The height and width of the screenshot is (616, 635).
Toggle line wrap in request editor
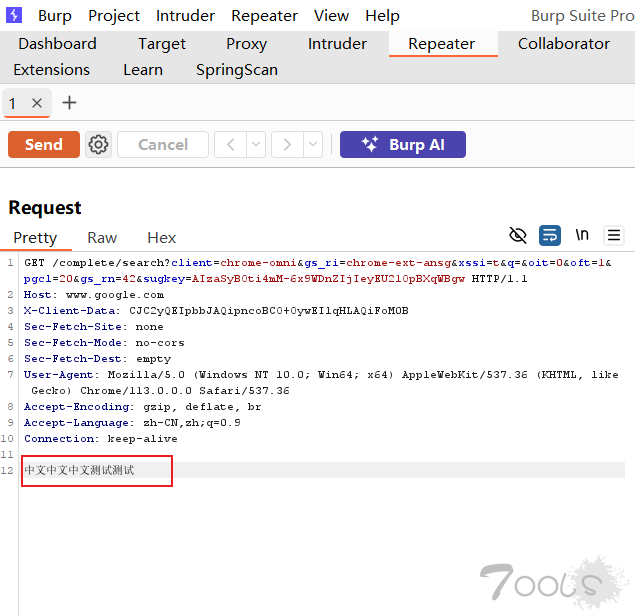coord(550,236)
